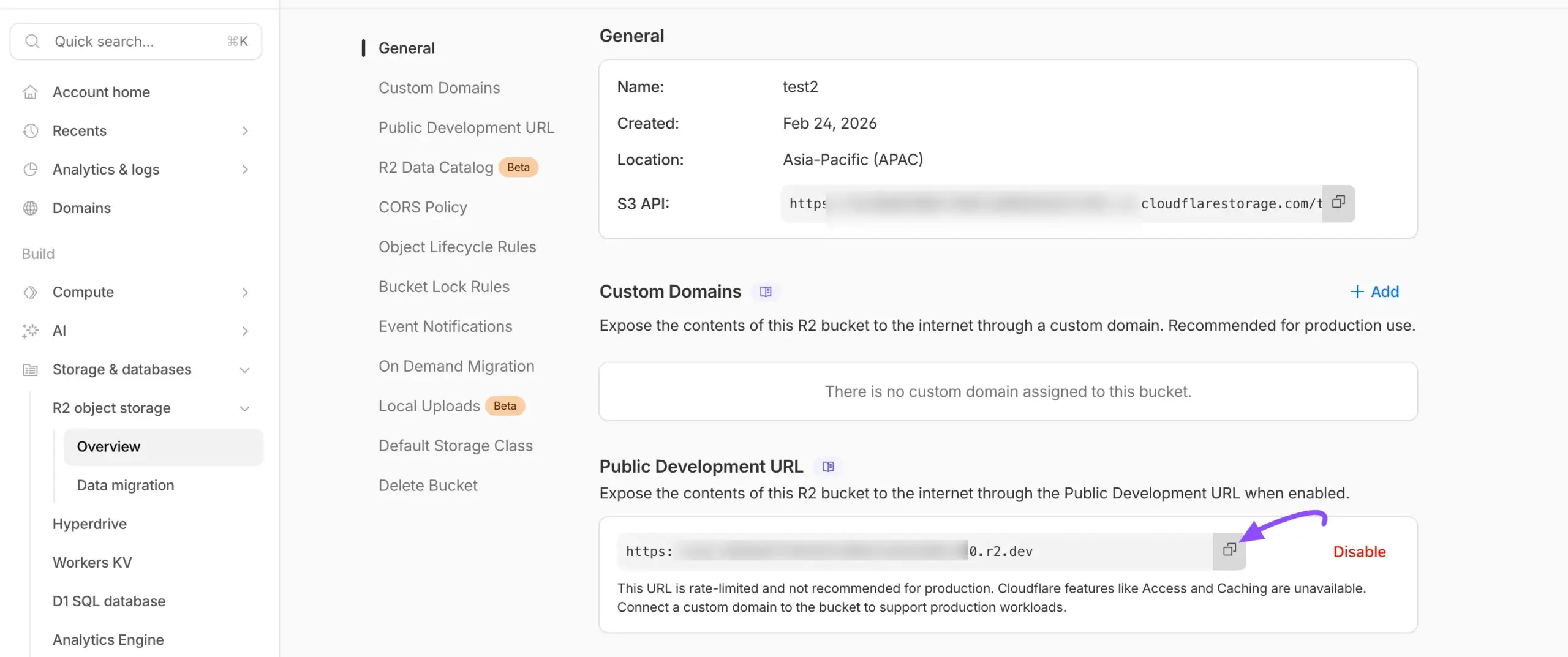
Task: Expand the Compute section chevron
Action: pyautogui.click(x=245, y=293)
